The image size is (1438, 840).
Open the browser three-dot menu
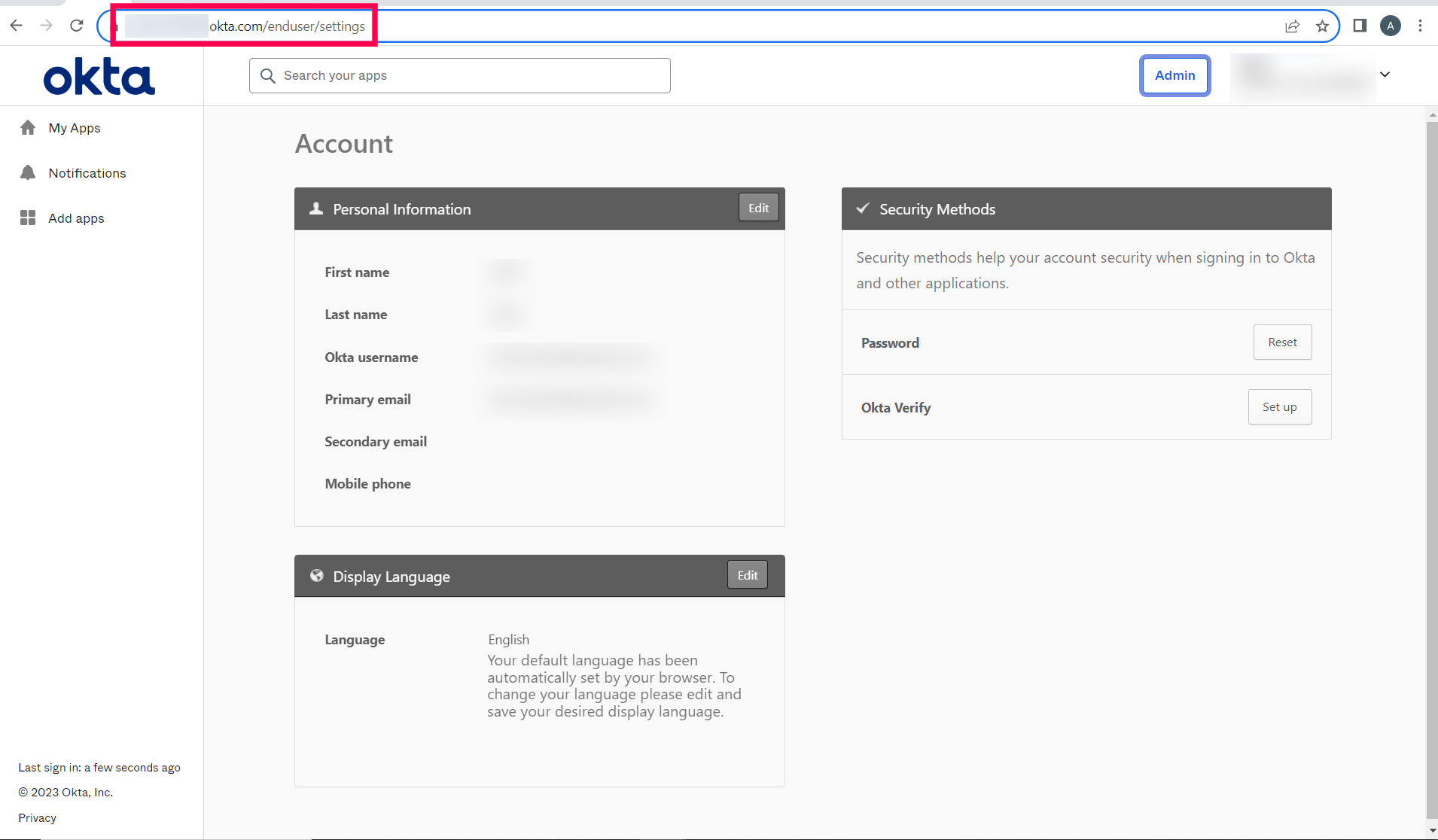click(x=1421, y=26)
